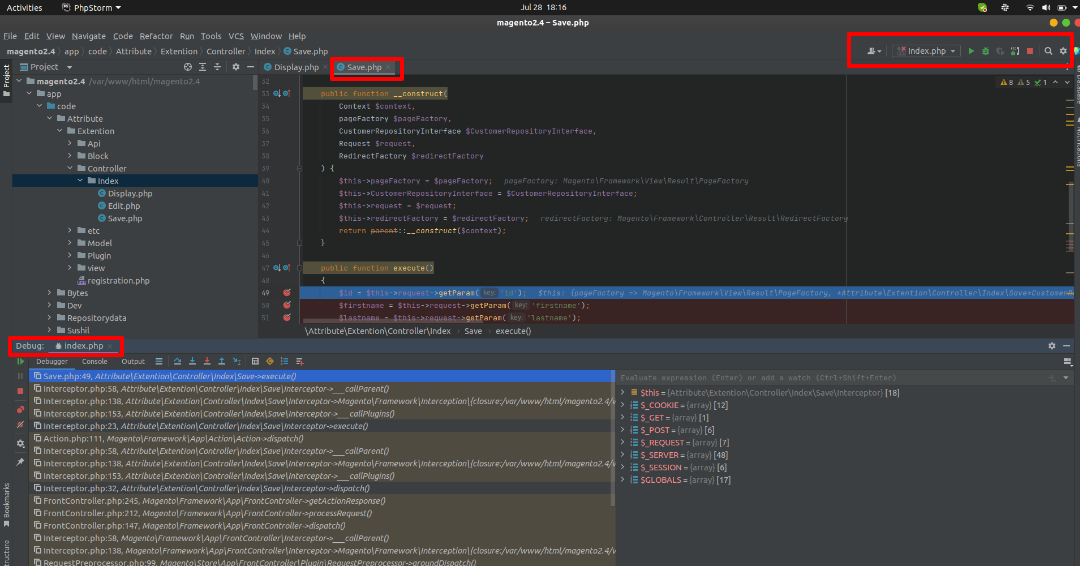Open Display.php editor tab
The height and width of the screenshot is (566, 1080).
(296, 67)
